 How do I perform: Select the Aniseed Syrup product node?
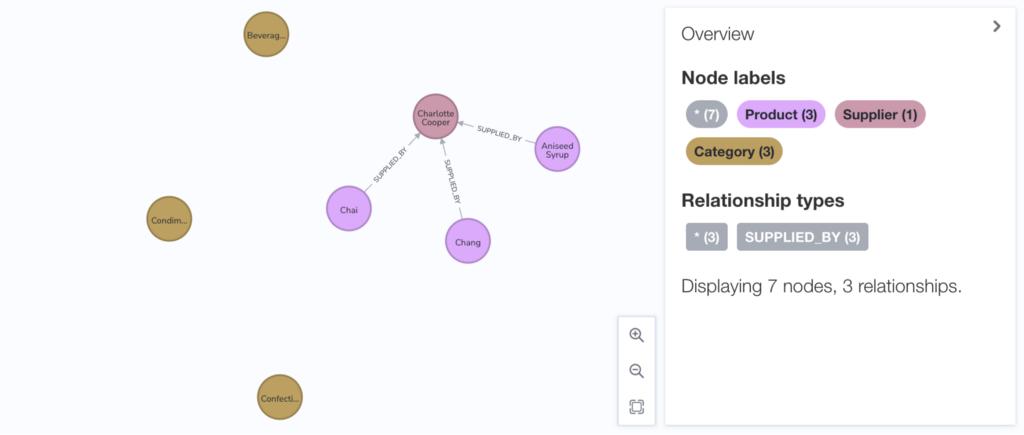tap(557, 149)
